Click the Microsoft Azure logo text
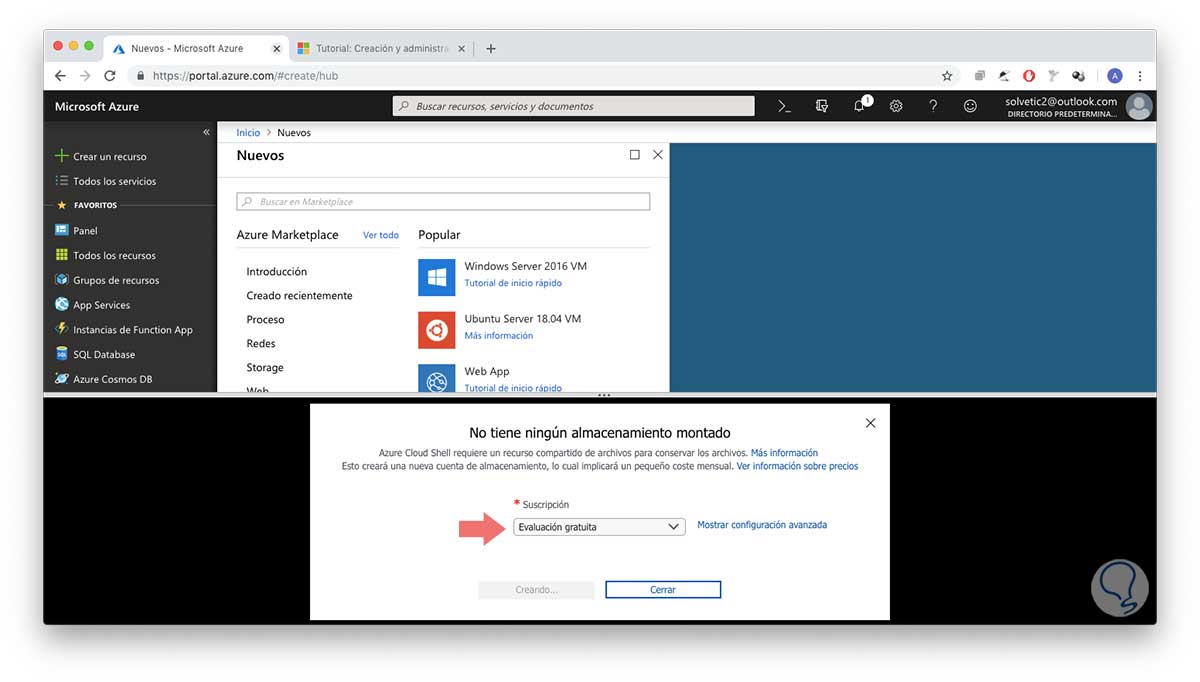 click(x=97, y=106)
